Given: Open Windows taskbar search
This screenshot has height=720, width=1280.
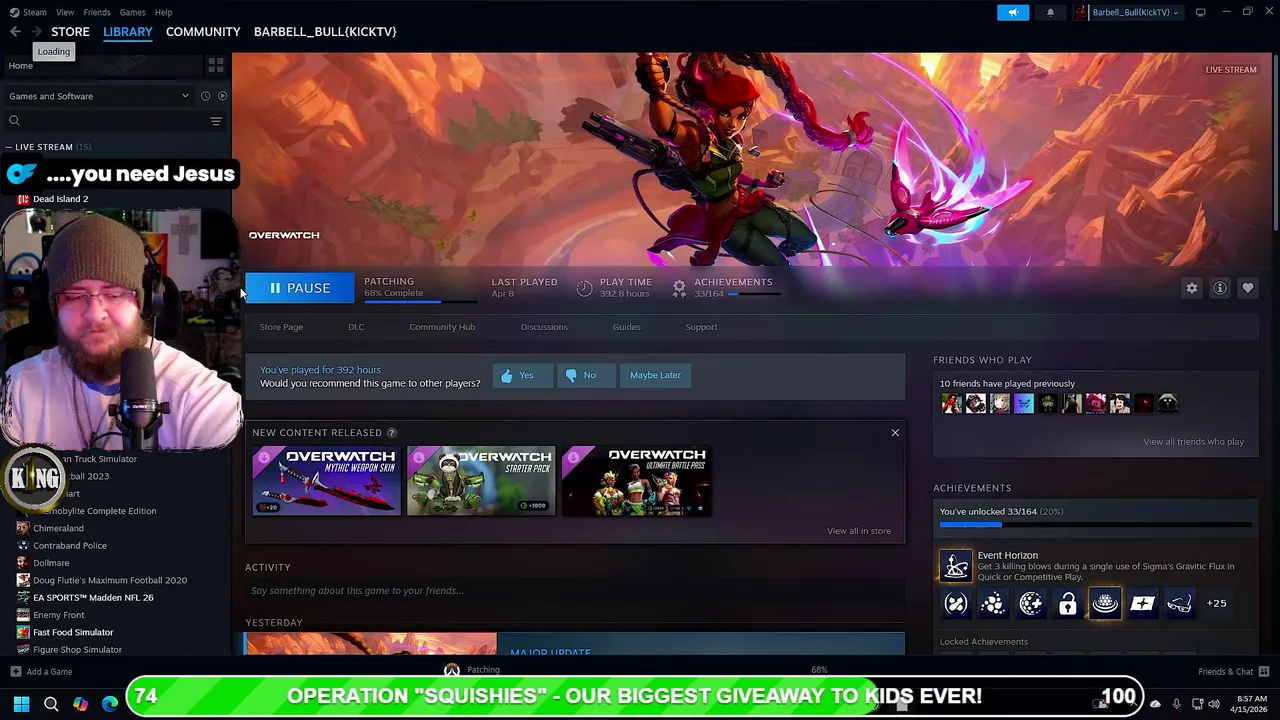Looking at the screenshot, I should click(51, 703).
